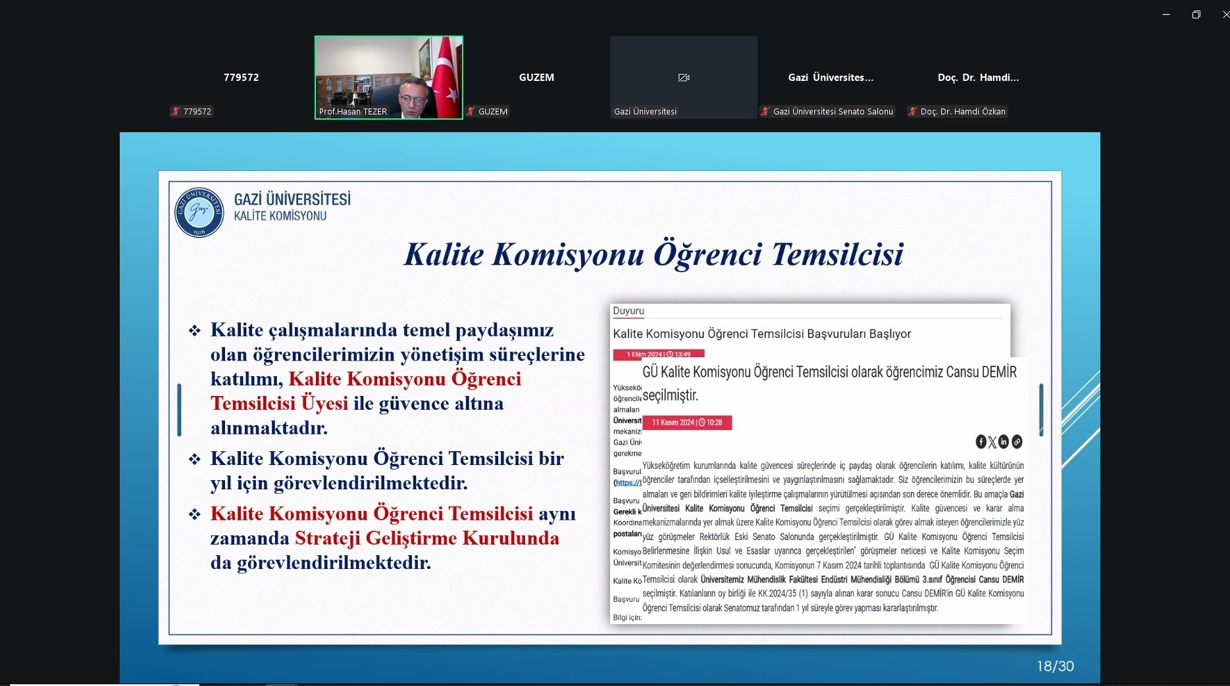The image size is (1230, 686).
Task: Click the https:// link in left article
Action: click(x=628, y=483)
